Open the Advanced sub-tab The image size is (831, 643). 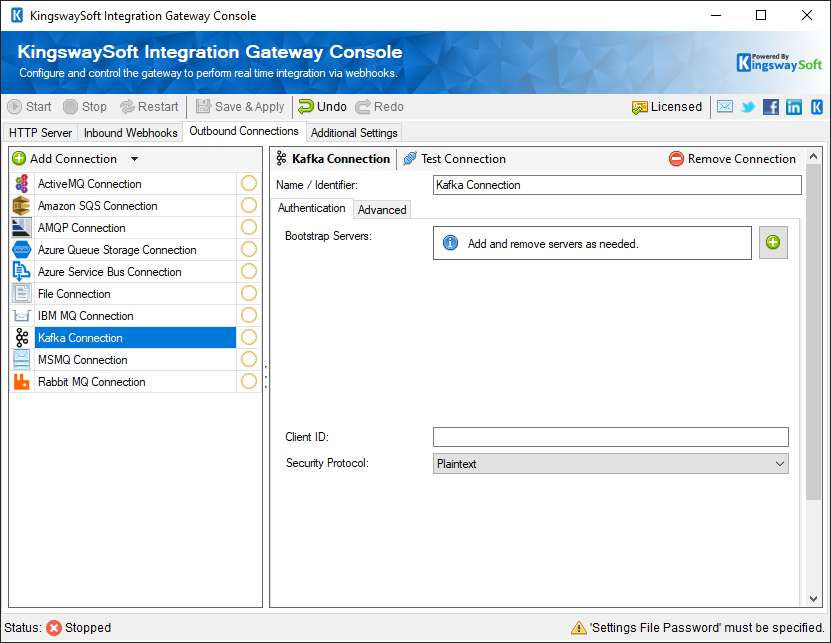point(382,210)
